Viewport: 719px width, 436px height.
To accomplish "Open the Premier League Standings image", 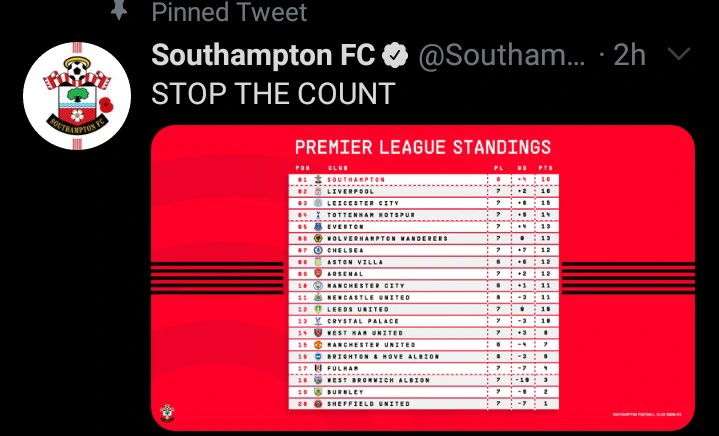I will pos(423,278).
